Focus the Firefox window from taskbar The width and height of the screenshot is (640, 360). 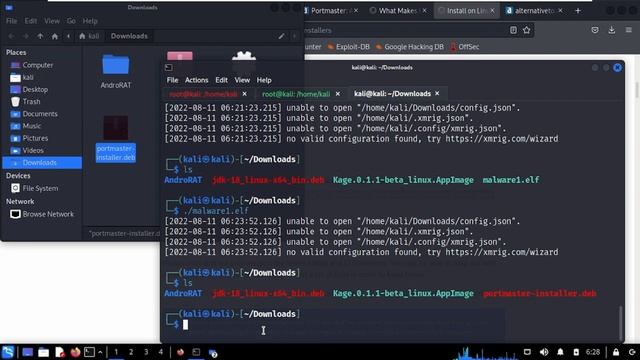click(x=180, y=352)
